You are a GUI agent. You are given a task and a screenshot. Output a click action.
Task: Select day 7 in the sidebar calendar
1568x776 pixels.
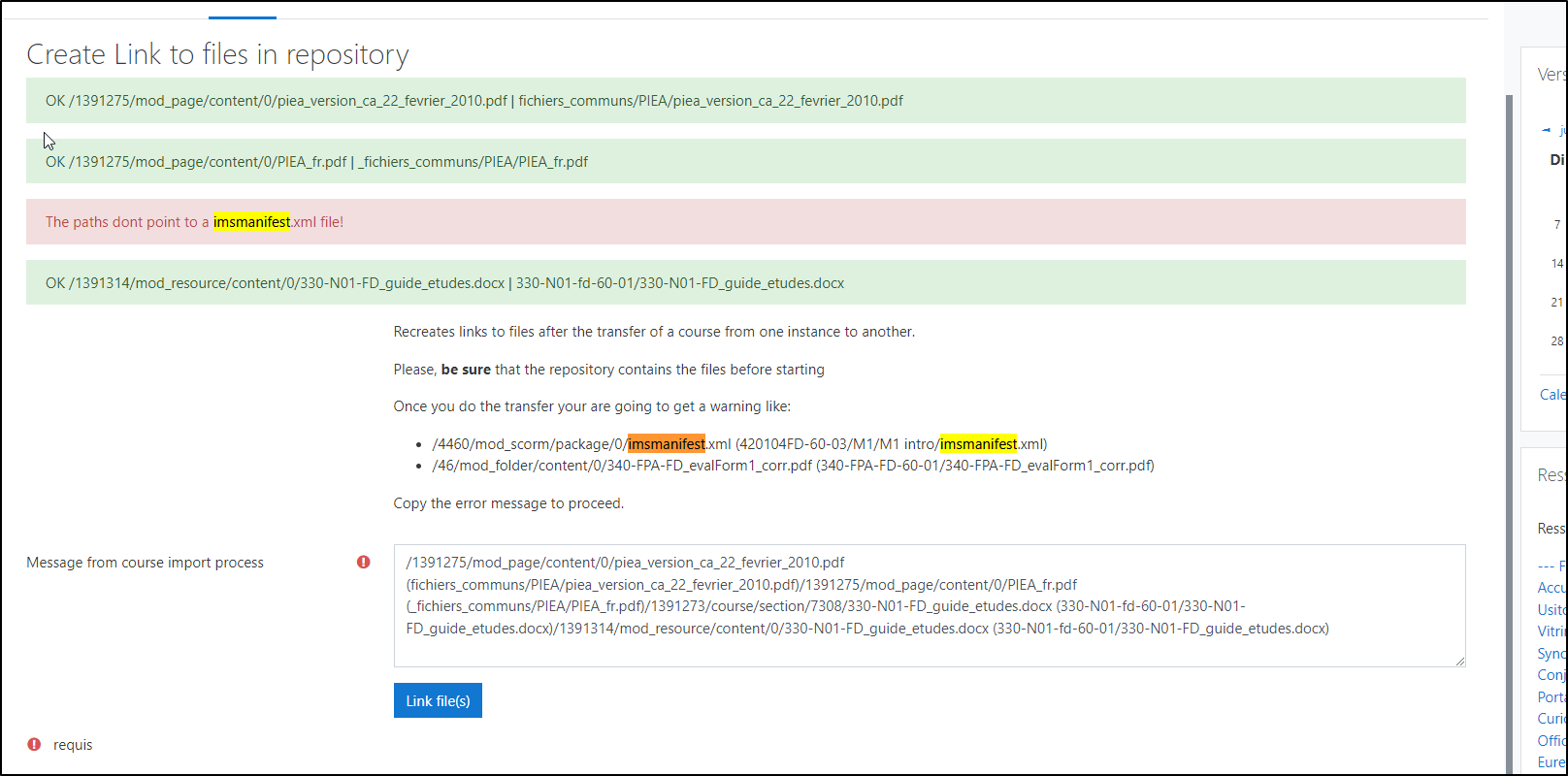coord(1557,225)
